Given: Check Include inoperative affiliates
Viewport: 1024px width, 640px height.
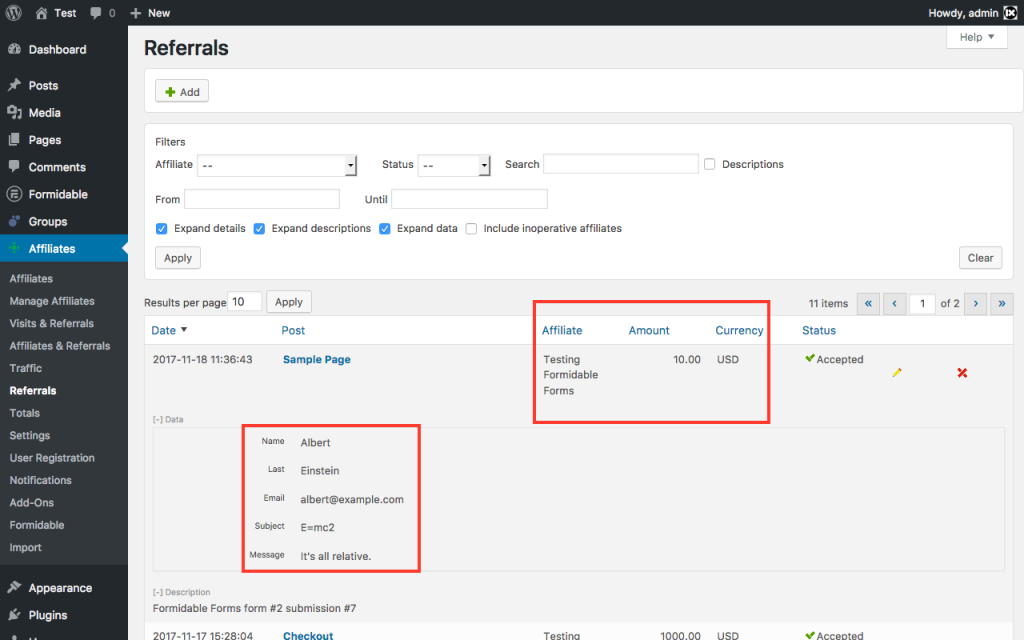Looking at the screenshot, I should tap(471, 228).
